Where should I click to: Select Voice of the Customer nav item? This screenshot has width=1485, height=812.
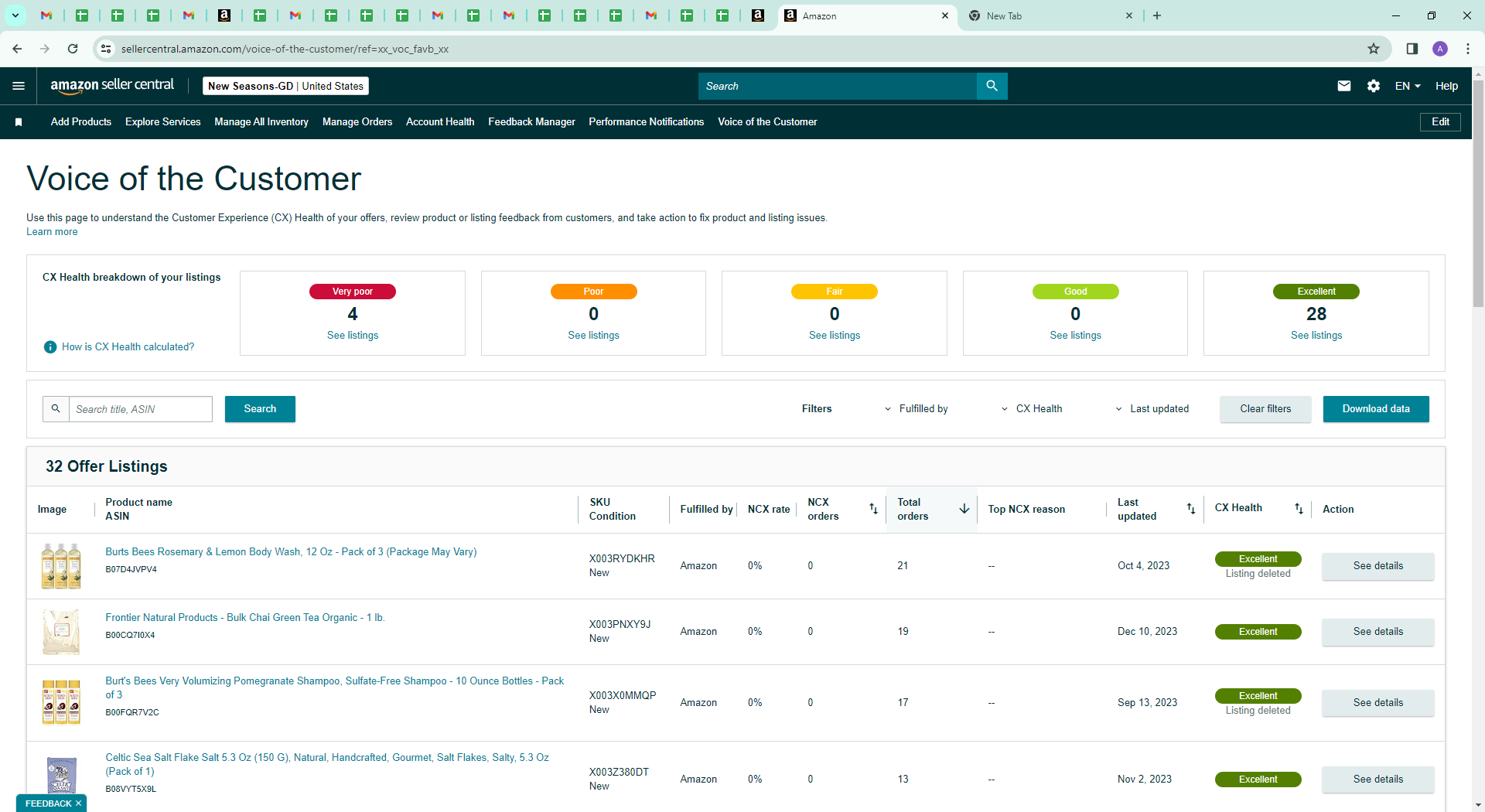pyautogui.click(x=767, y=122)
